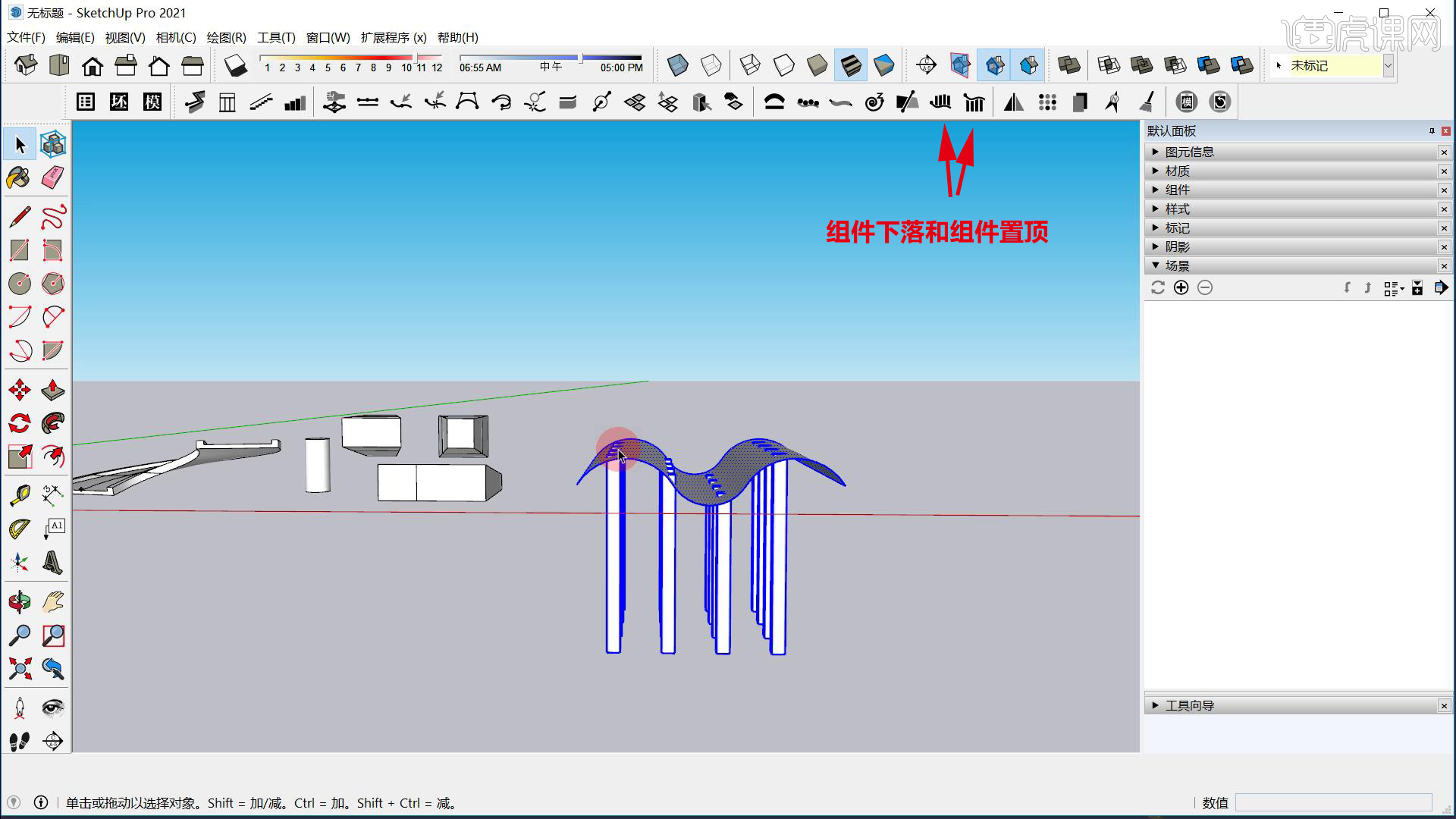Select the Push/Pull tool
The height and width of the screenshot is (819, 1456).
[x=52, y=391]
